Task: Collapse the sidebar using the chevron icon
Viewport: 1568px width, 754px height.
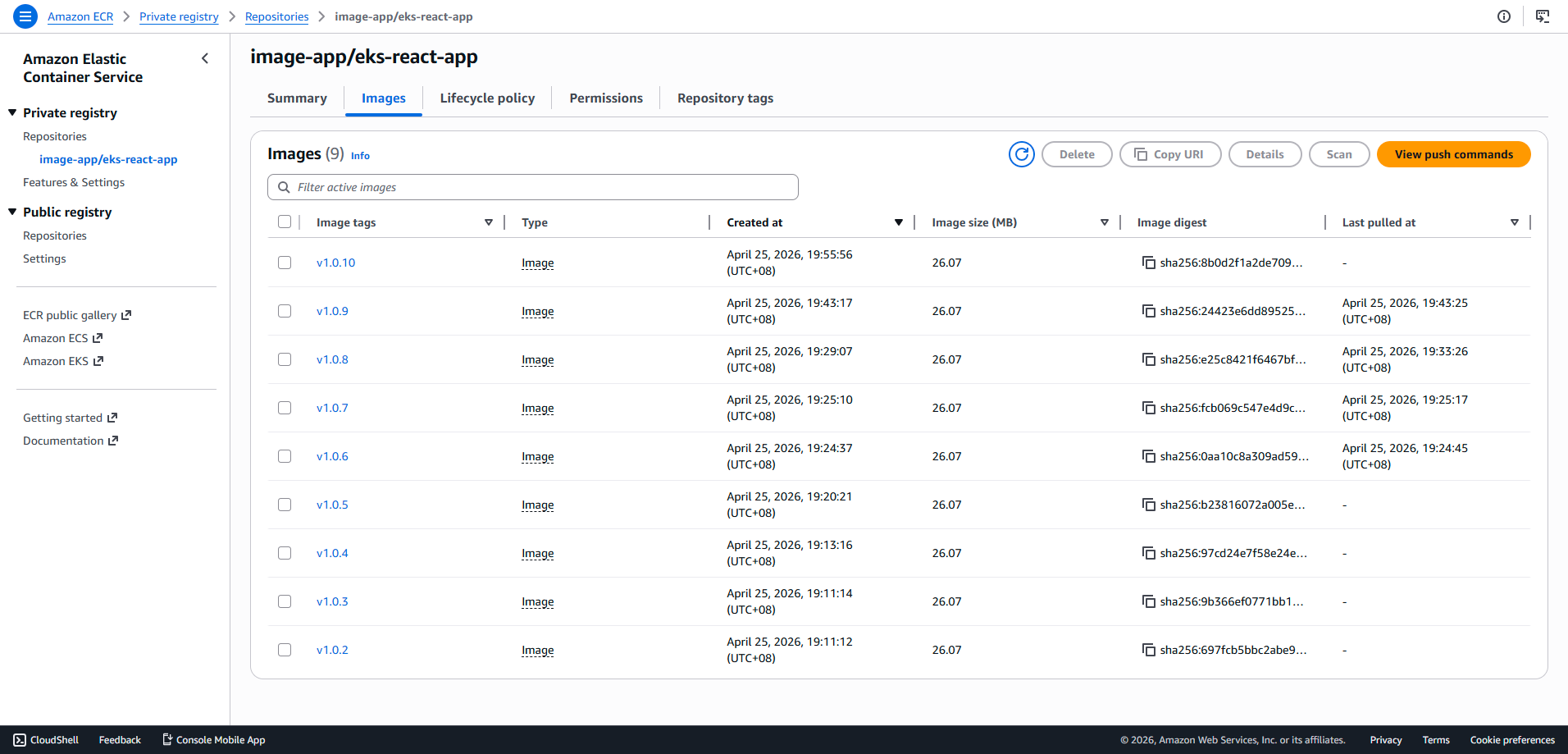Action: click(x=205, y=58)
